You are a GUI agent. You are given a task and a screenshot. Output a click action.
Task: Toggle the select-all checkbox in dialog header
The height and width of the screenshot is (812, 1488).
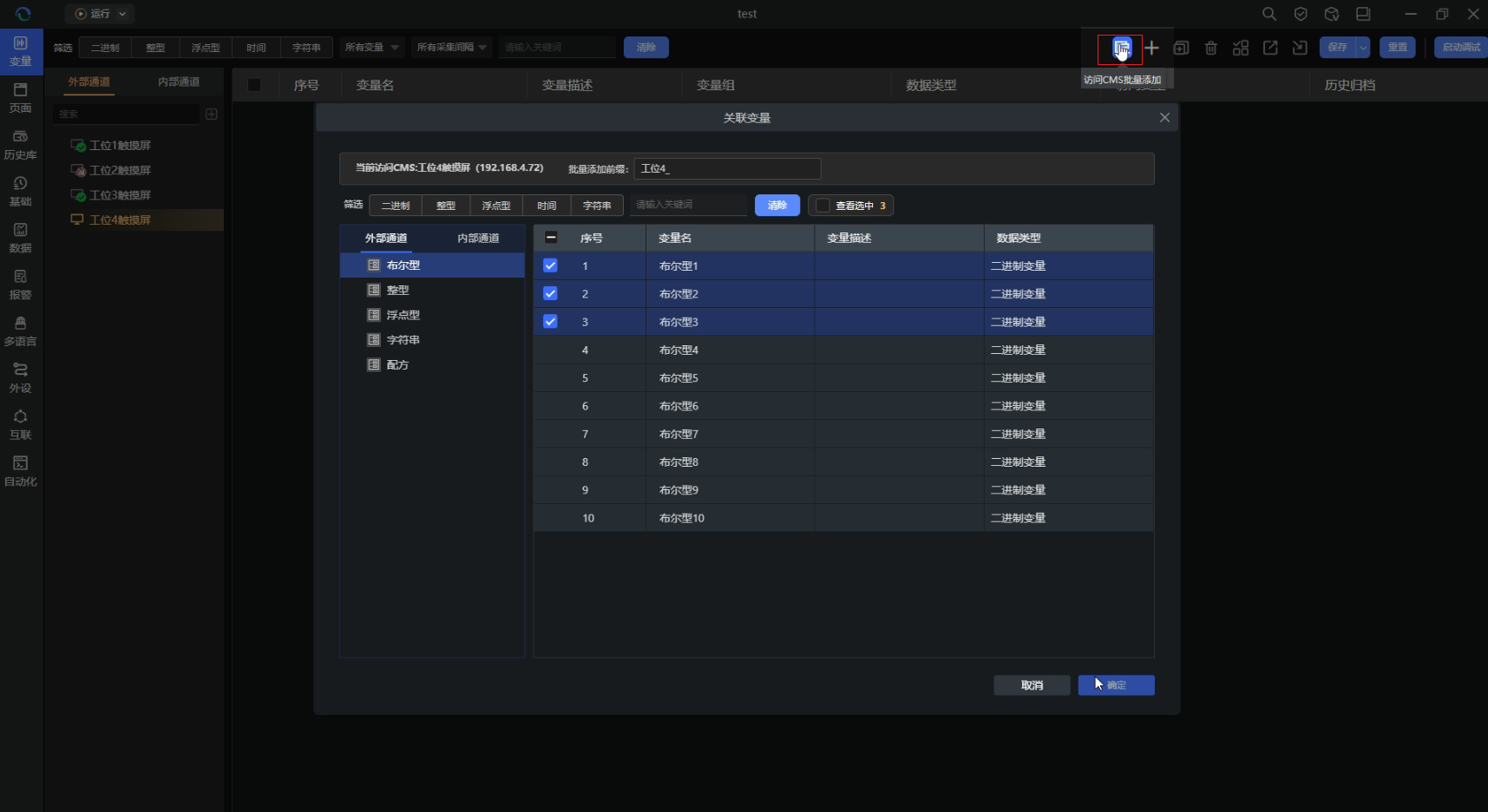[550, 237]
